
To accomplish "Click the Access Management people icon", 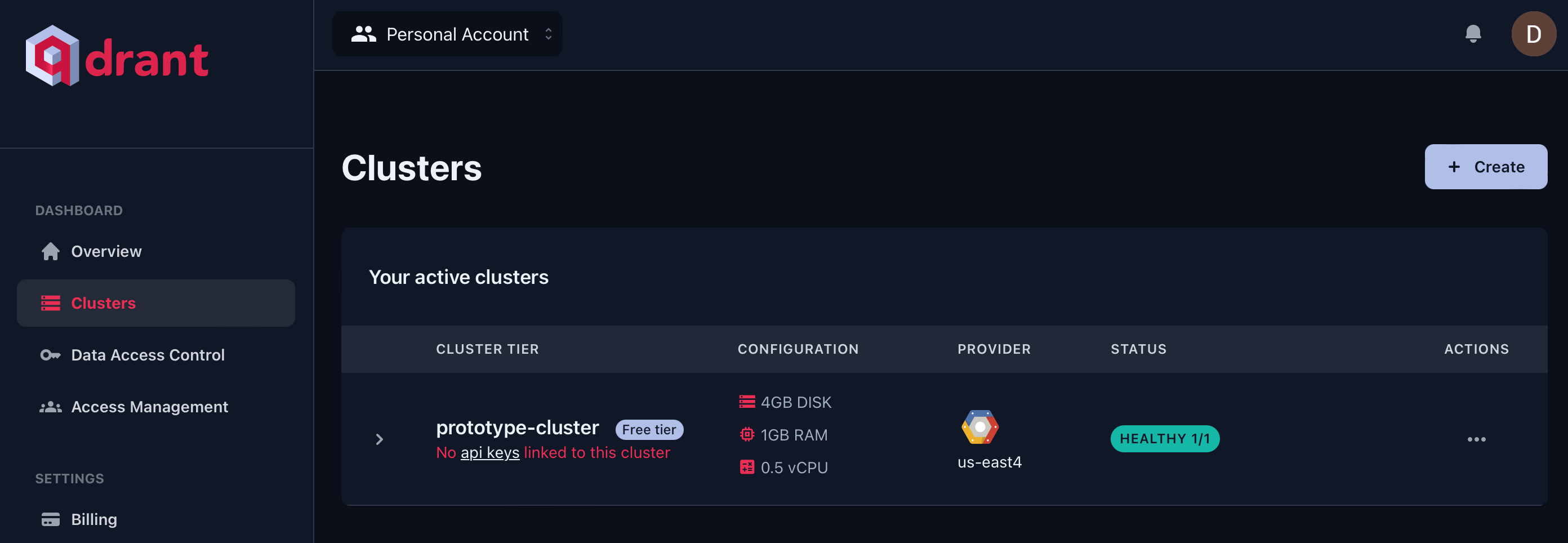I will pyautogui.click(x=51, y=407).
